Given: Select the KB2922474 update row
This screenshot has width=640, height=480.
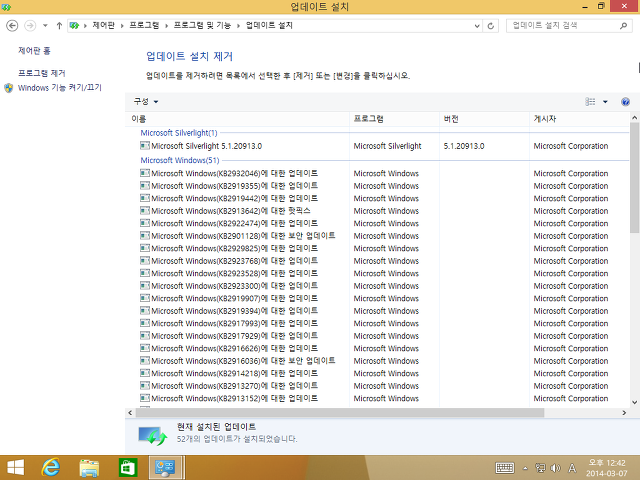Looking at the screenshot, I should tap(377, 223).
